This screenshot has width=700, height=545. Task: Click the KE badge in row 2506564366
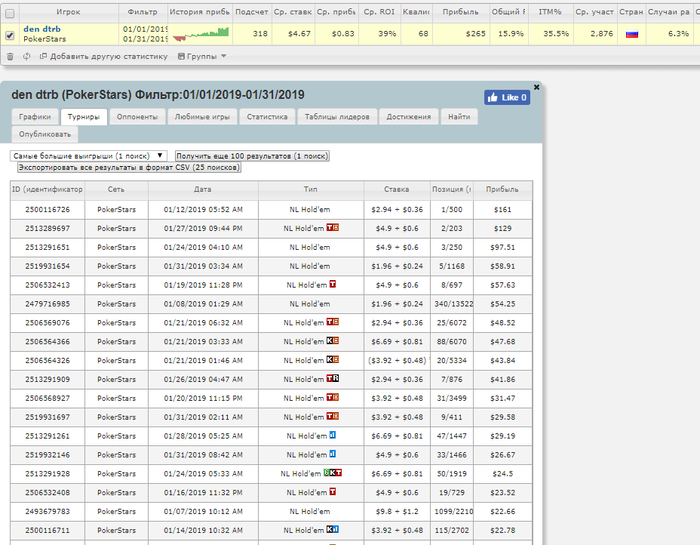[x=333, y=341]
